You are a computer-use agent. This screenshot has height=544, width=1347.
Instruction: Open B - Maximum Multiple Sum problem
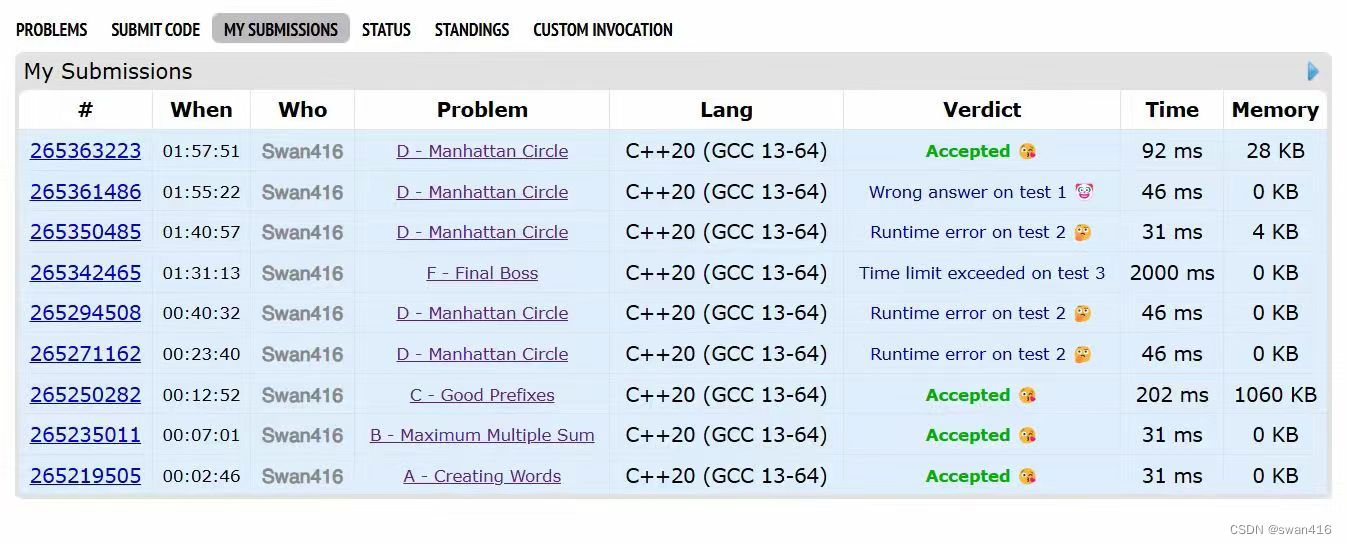pos(482,435)
